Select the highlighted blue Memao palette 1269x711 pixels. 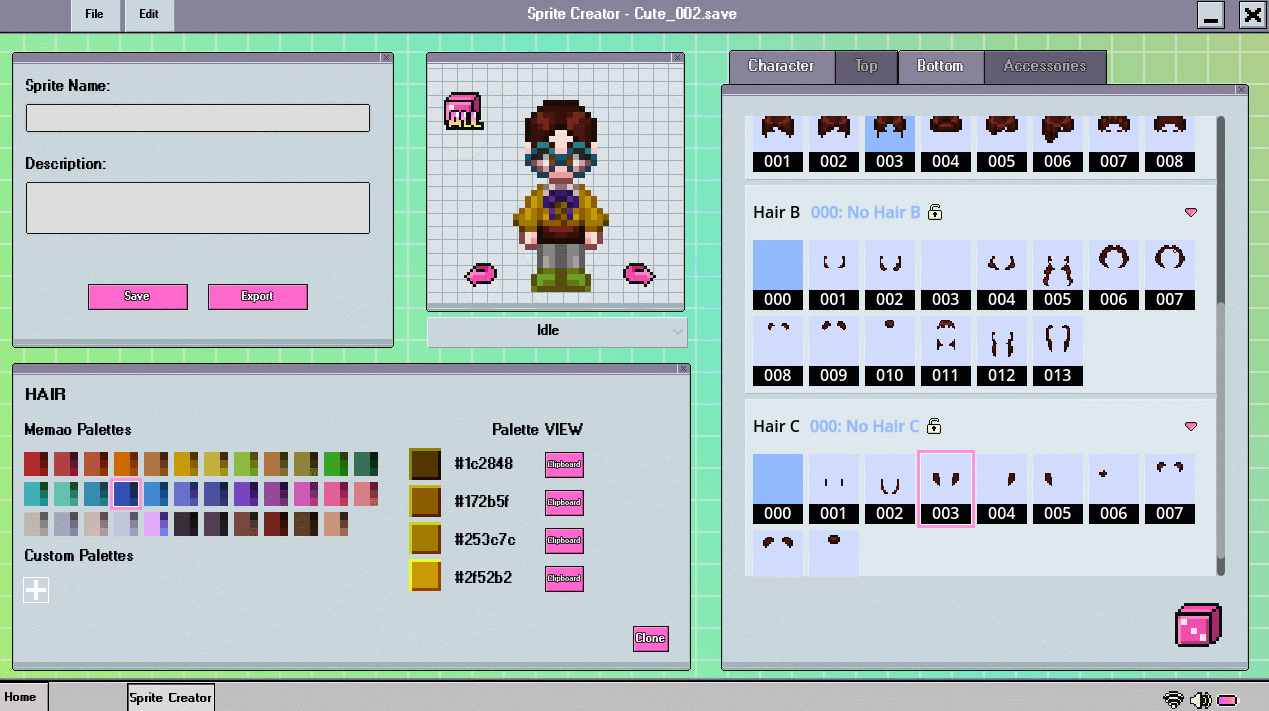coord(126,494)
